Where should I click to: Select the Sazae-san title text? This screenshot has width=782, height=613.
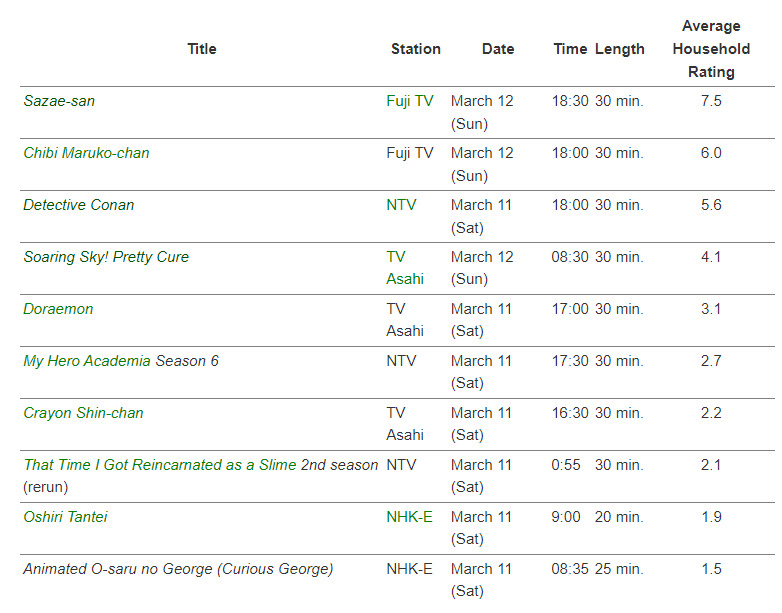(x=59, y=101)
